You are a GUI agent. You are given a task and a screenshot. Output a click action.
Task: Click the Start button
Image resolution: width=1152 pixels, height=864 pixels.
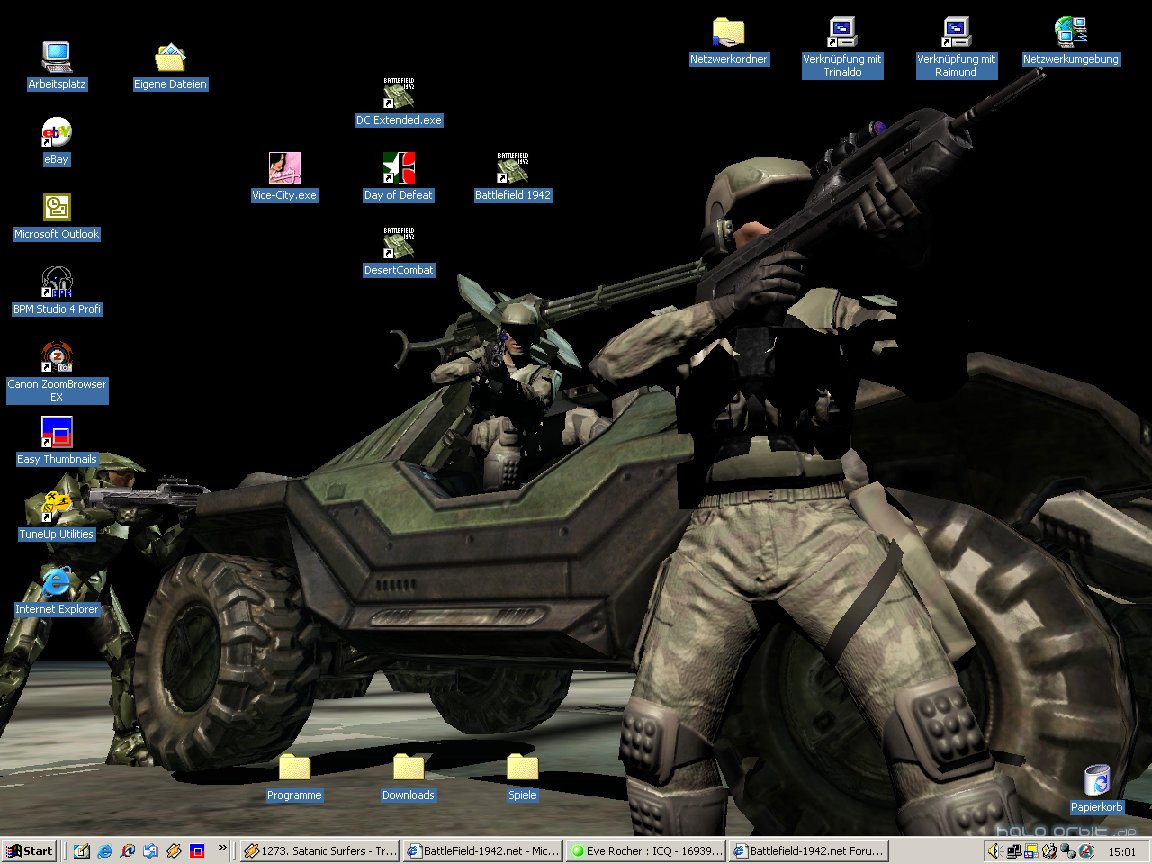[x=29, y=851]
